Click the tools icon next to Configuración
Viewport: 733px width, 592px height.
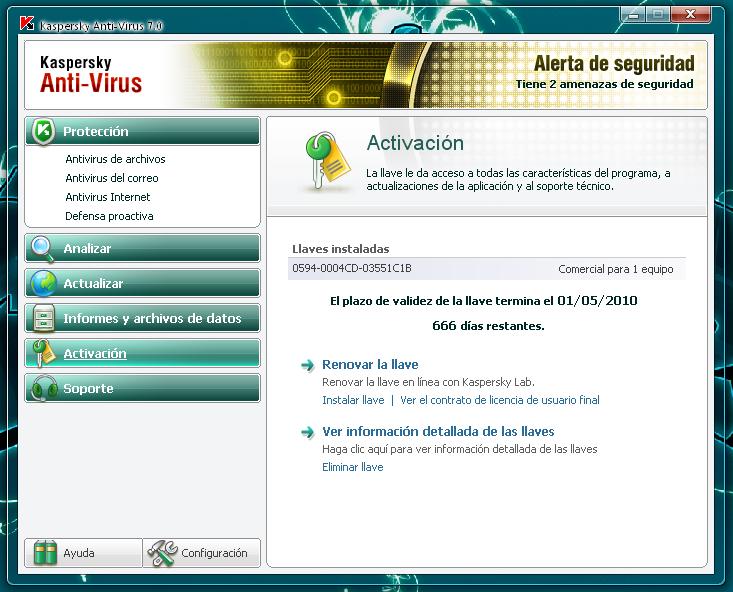162,553
